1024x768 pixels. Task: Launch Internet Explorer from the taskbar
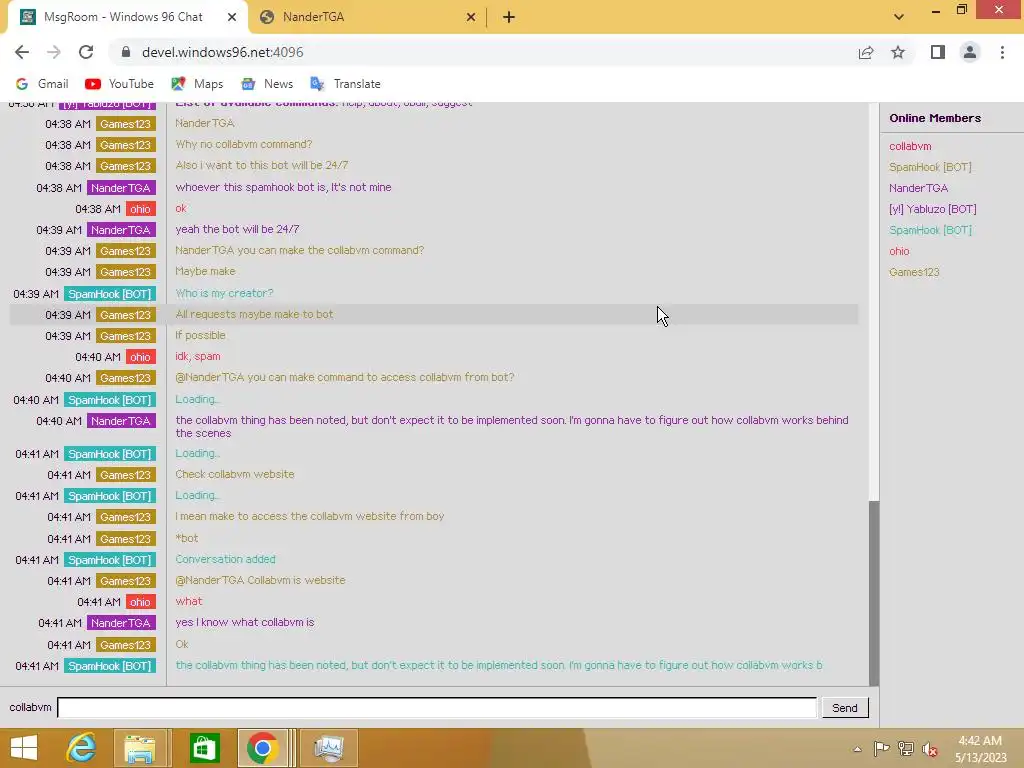pos(81,748)
